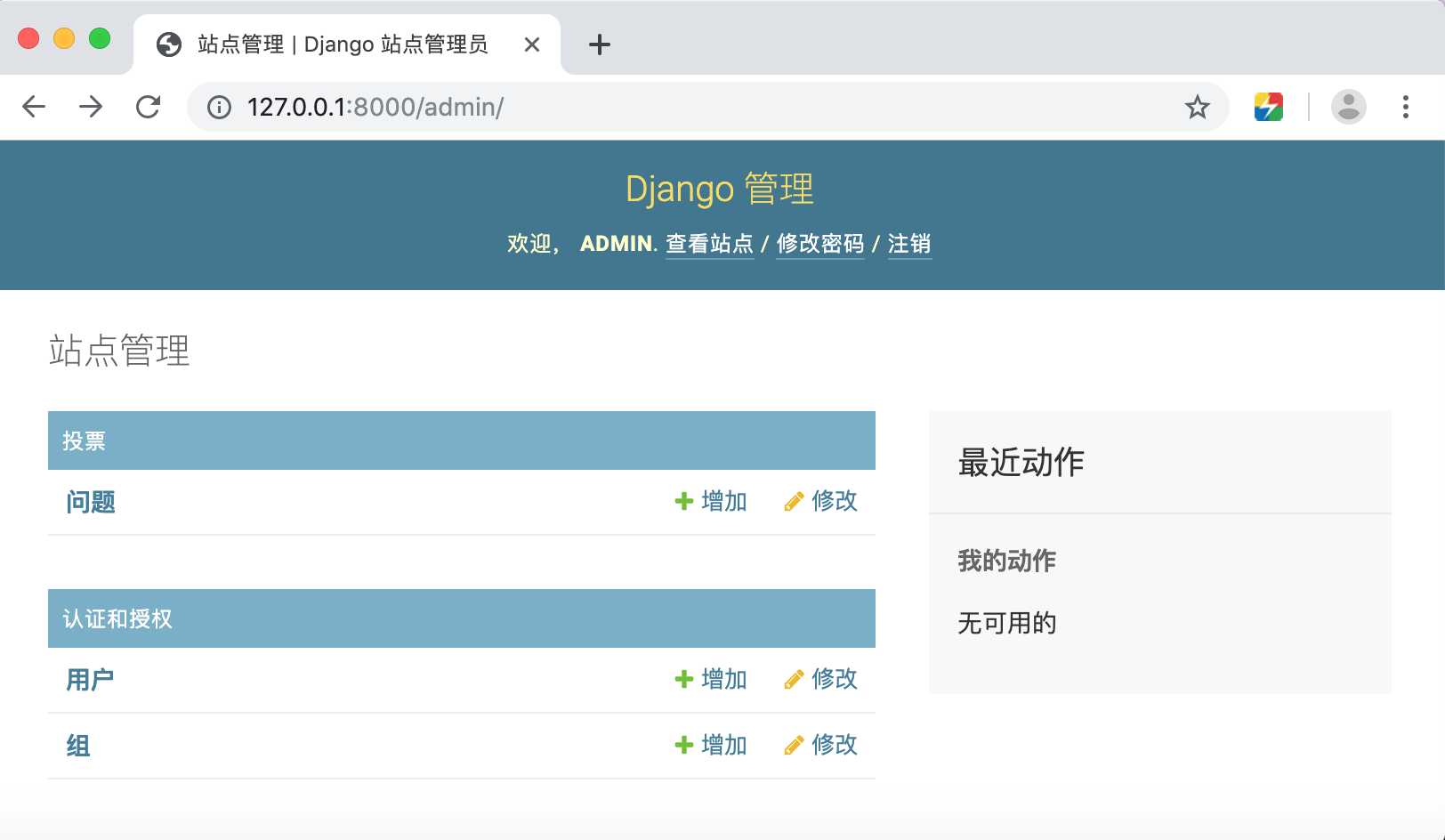Click 增加 in the 问题 row

(711, 502)
